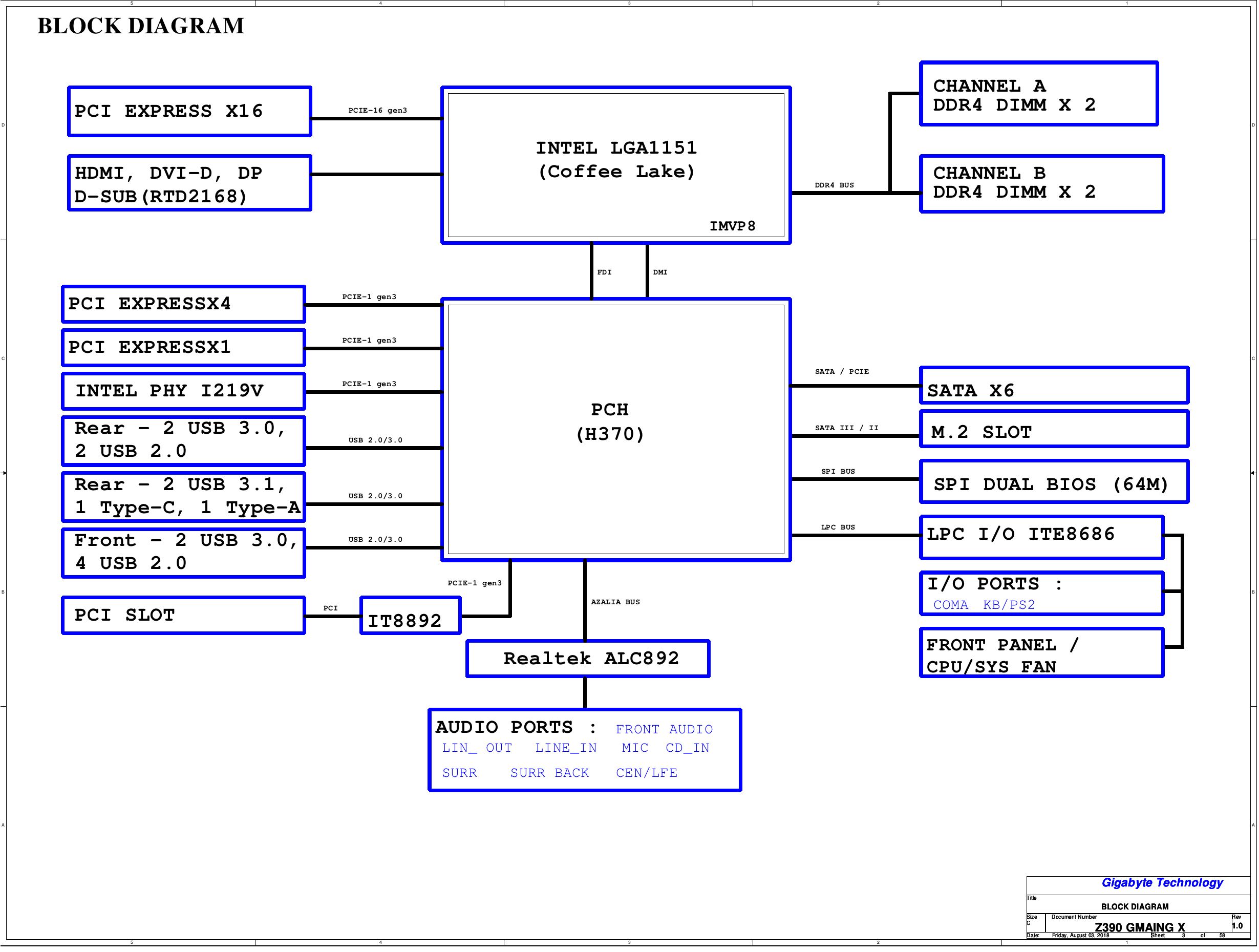The image size is (1259, 952).
Task: Click the SPI BUS label
Action: [838, 472]
